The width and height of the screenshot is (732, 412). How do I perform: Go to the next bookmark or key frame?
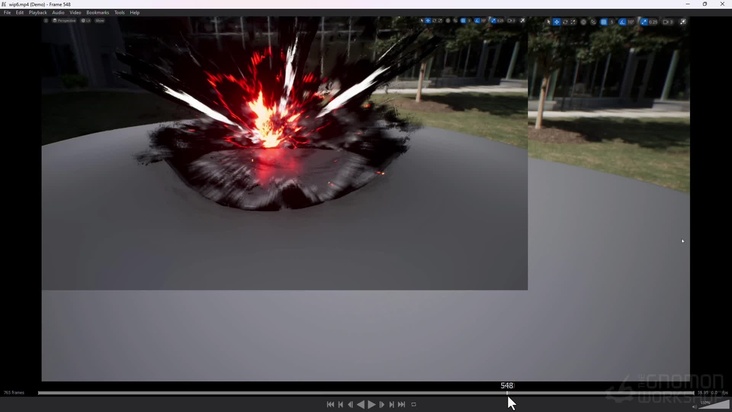click(x=392, y=405)
